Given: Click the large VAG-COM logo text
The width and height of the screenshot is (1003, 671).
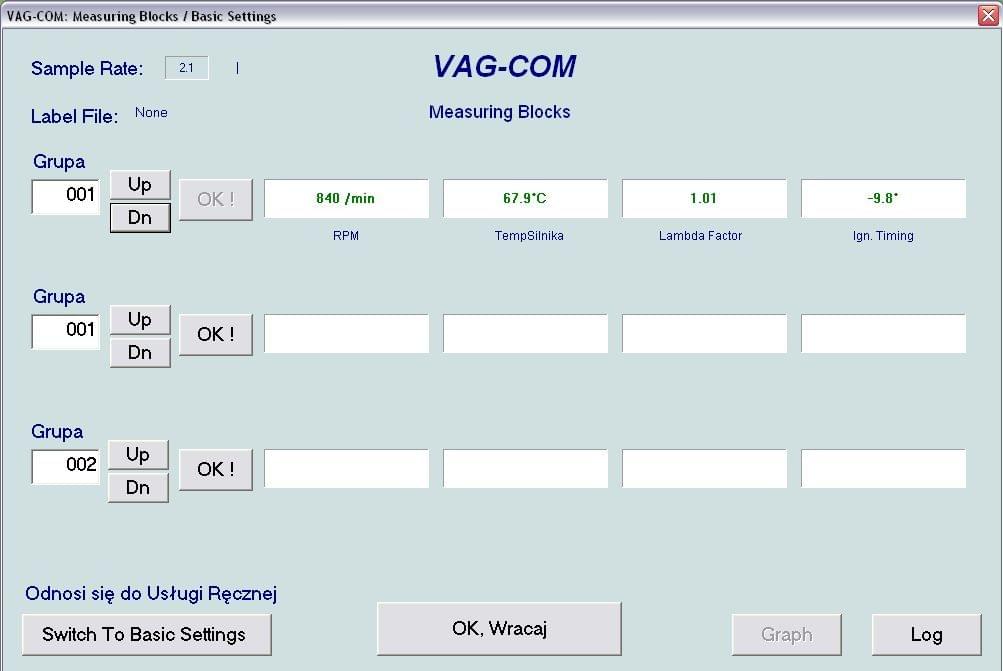Looking at the screenshot, I should (x=505, y=67).
